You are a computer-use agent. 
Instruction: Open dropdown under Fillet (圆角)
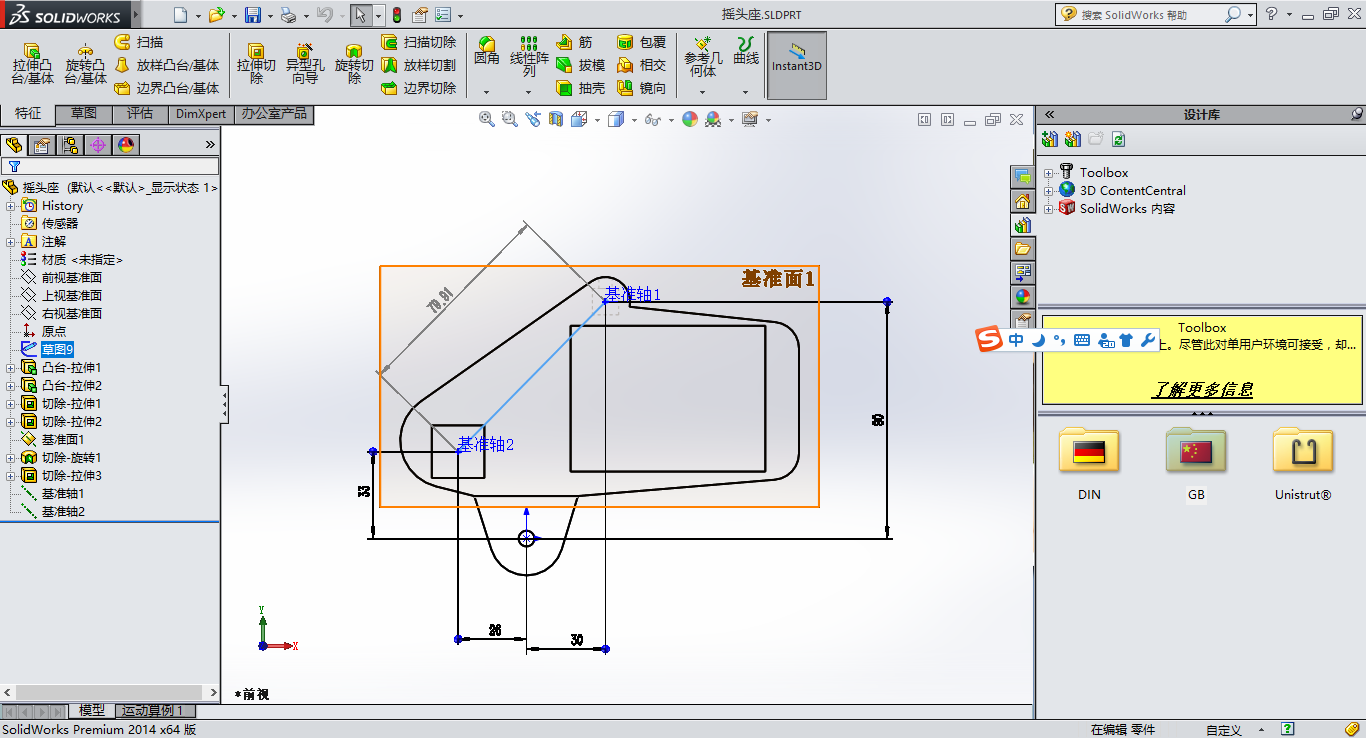coord(487,92)
